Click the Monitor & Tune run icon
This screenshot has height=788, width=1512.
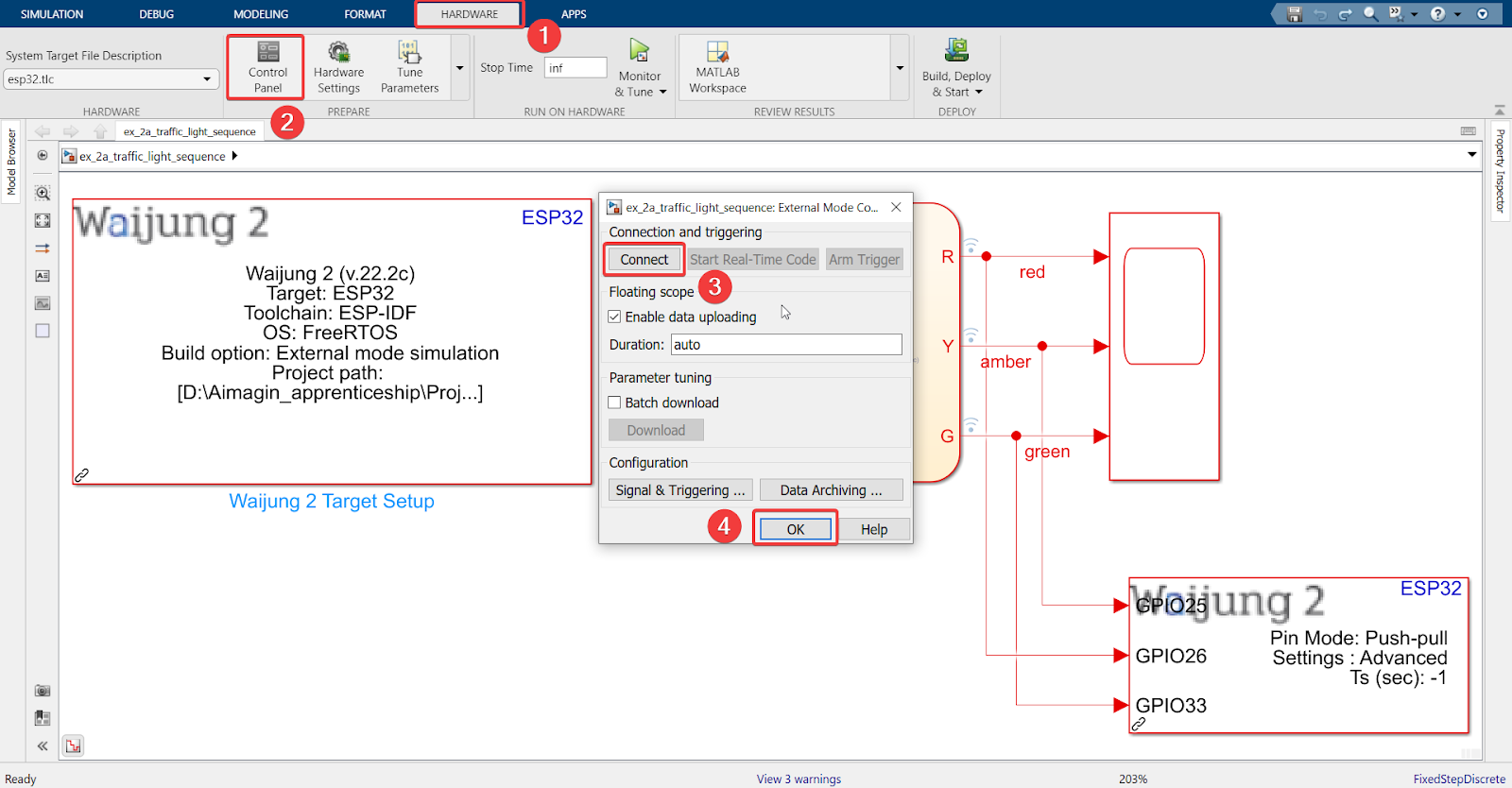tap(640, 51)
